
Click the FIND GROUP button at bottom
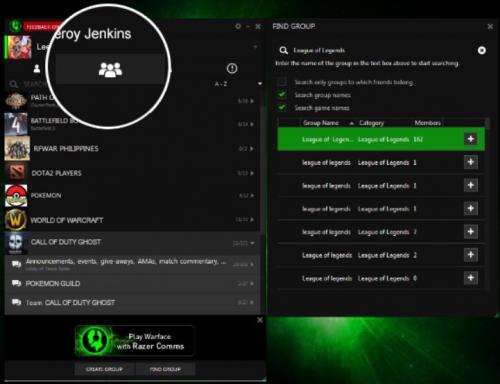click(165, 369)
